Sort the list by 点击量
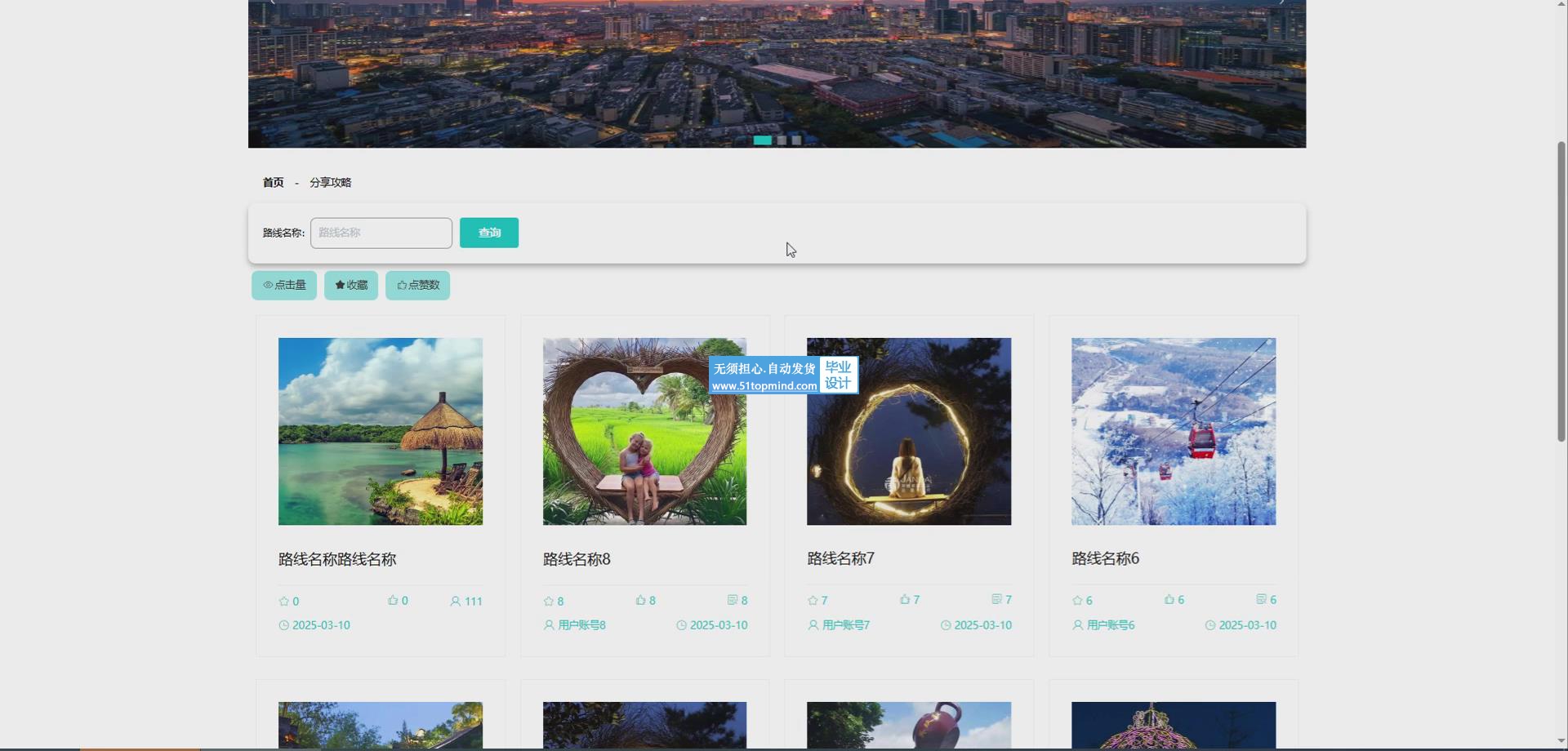Screen dimensions: 1568x751 coord(284,286)
